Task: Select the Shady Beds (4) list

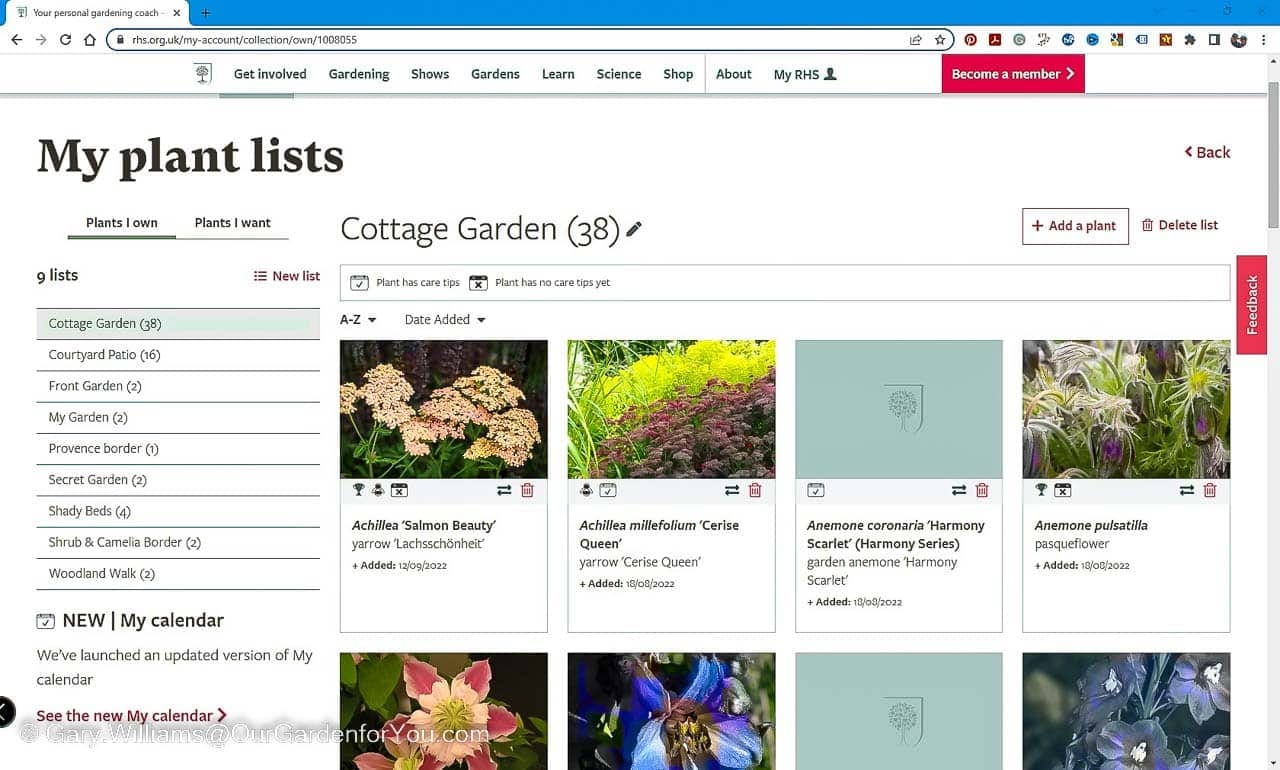Action: tap(178, 511)
